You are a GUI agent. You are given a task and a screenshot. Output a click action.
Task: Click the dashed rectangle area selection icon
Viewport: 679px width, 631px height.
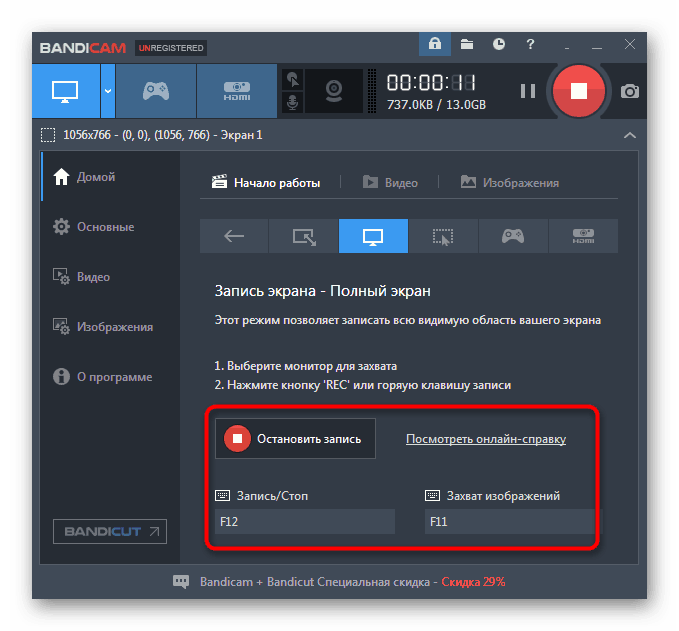(x=48, y=135)
